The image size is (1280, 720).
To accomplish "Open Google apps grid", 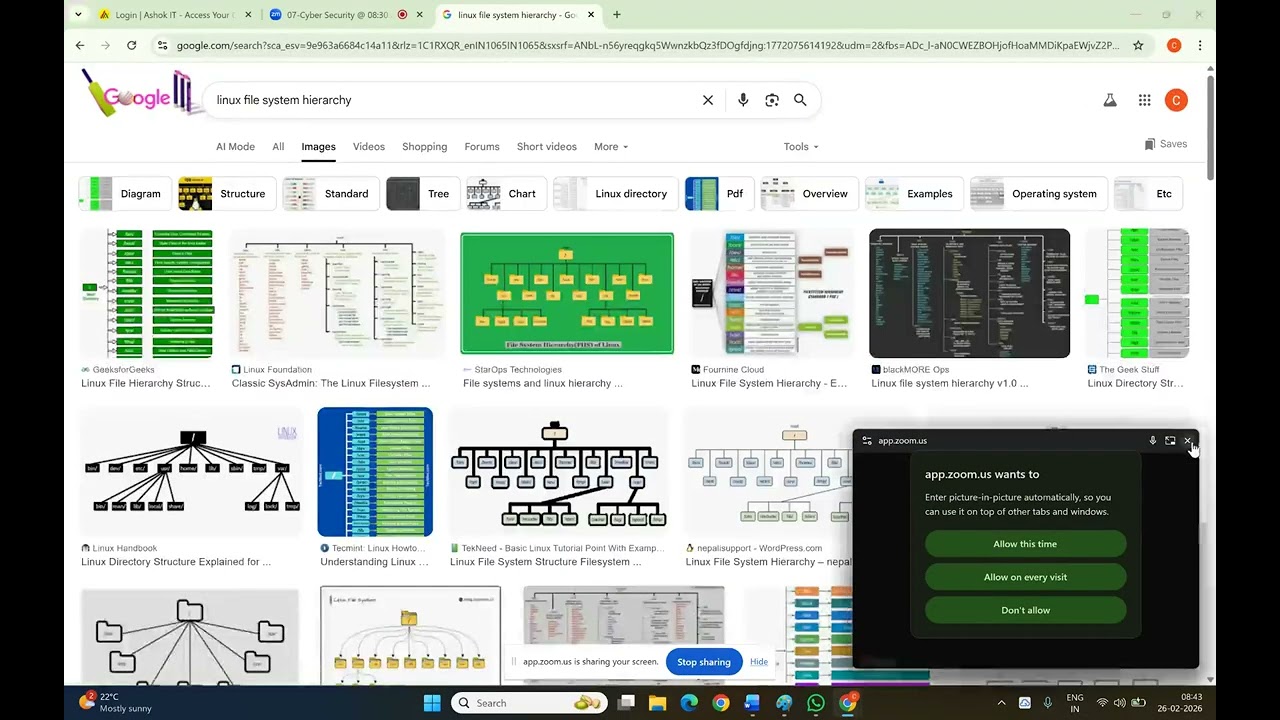I will (x=1144, y=100).
